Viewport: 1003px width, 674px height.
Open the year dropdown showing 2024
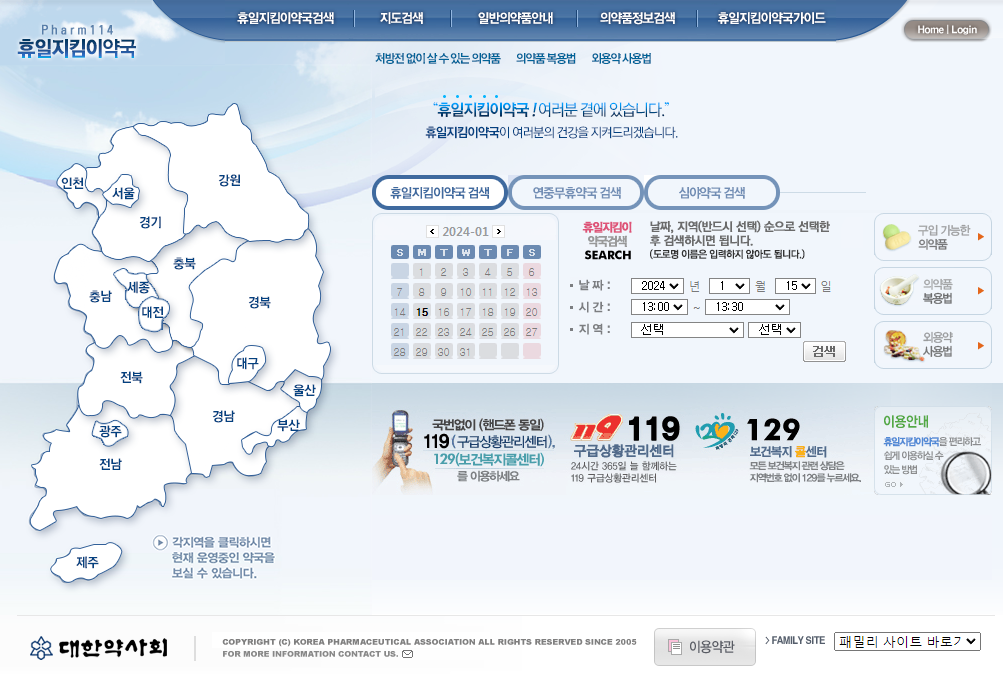(x=657, y=286)
